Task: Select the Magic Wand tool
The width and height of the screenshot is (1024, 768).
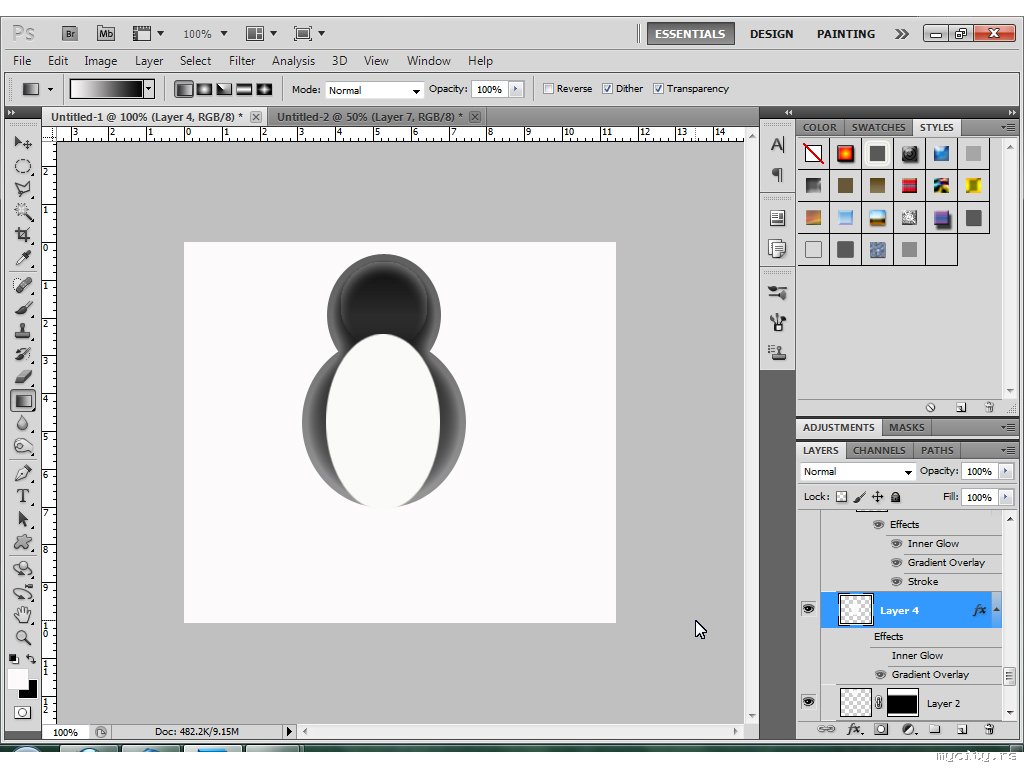Action: pos(22,212)
